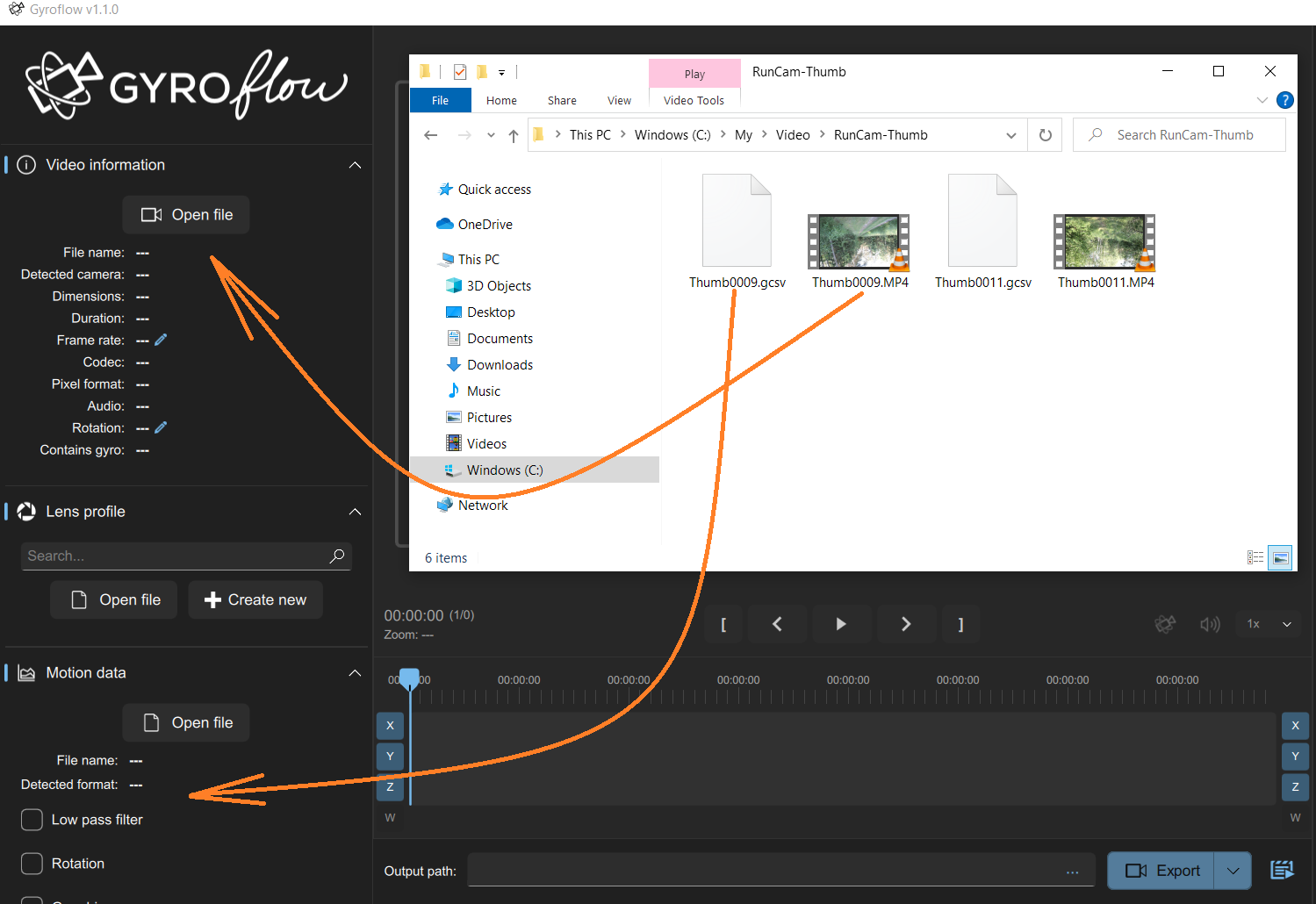Viewport: 1316px width, 904px height.
Task: Open the Home ribbon tab
Action: (x=501, y=100)
